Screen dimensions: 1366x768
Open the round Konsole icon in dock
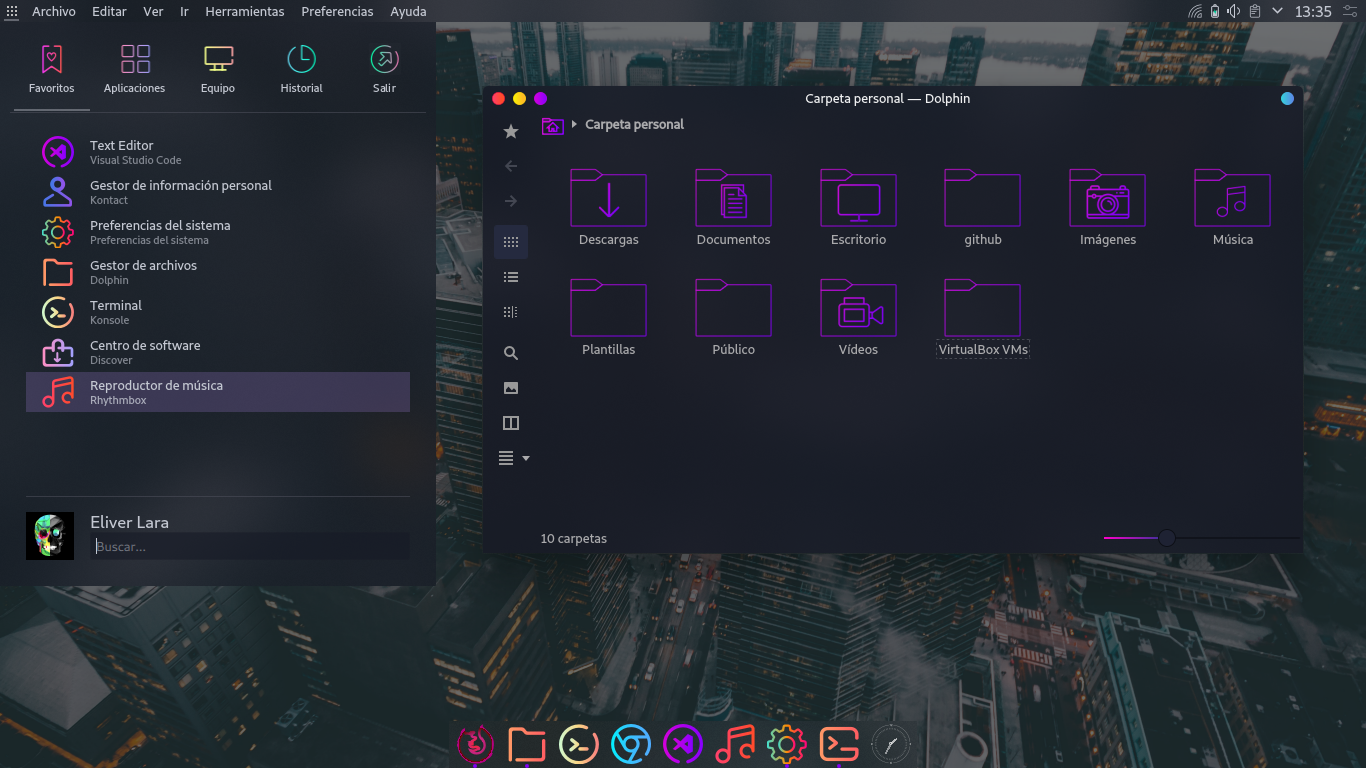pyautogui.click(x=579, y=744)
